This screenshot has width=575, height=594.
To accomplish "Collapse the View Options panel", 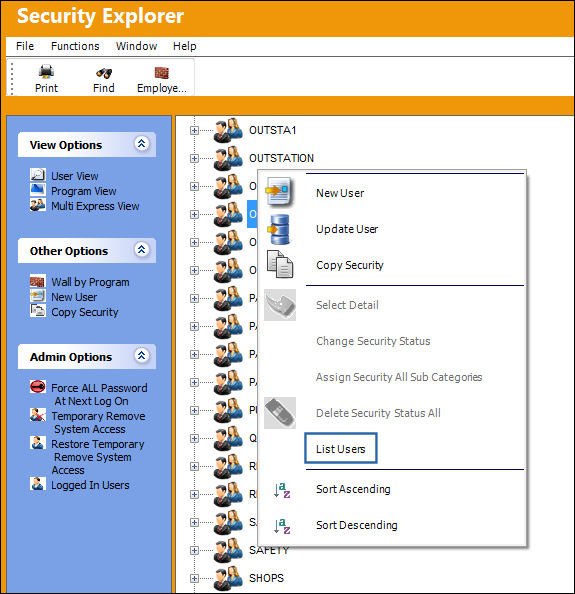I will pos(141,144).
